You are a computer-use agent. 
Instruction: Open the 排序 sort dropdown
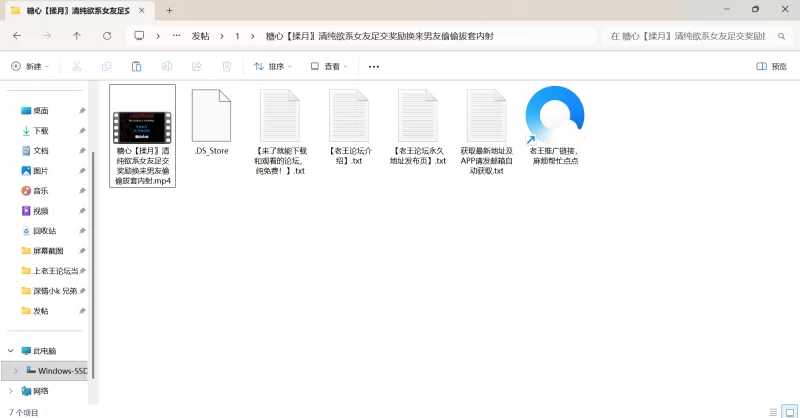273,67
